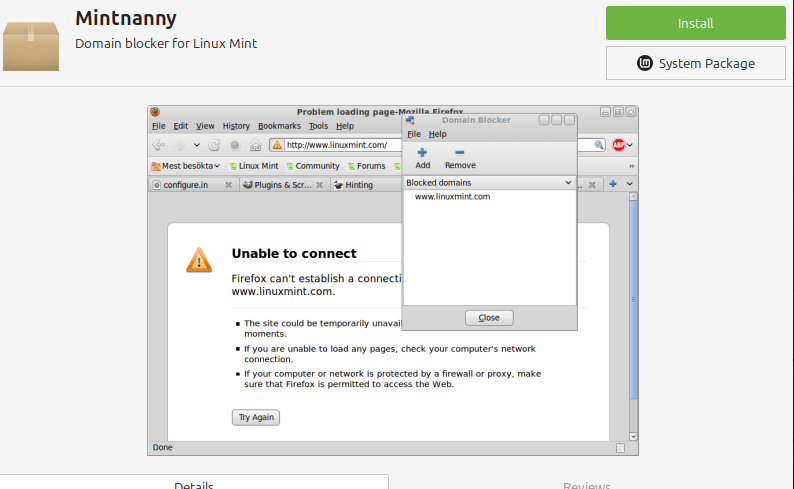The width and height of the screenshot is (794, 489).
Task: Open Domain Blocker's Help menu
Action: (438, 134)
